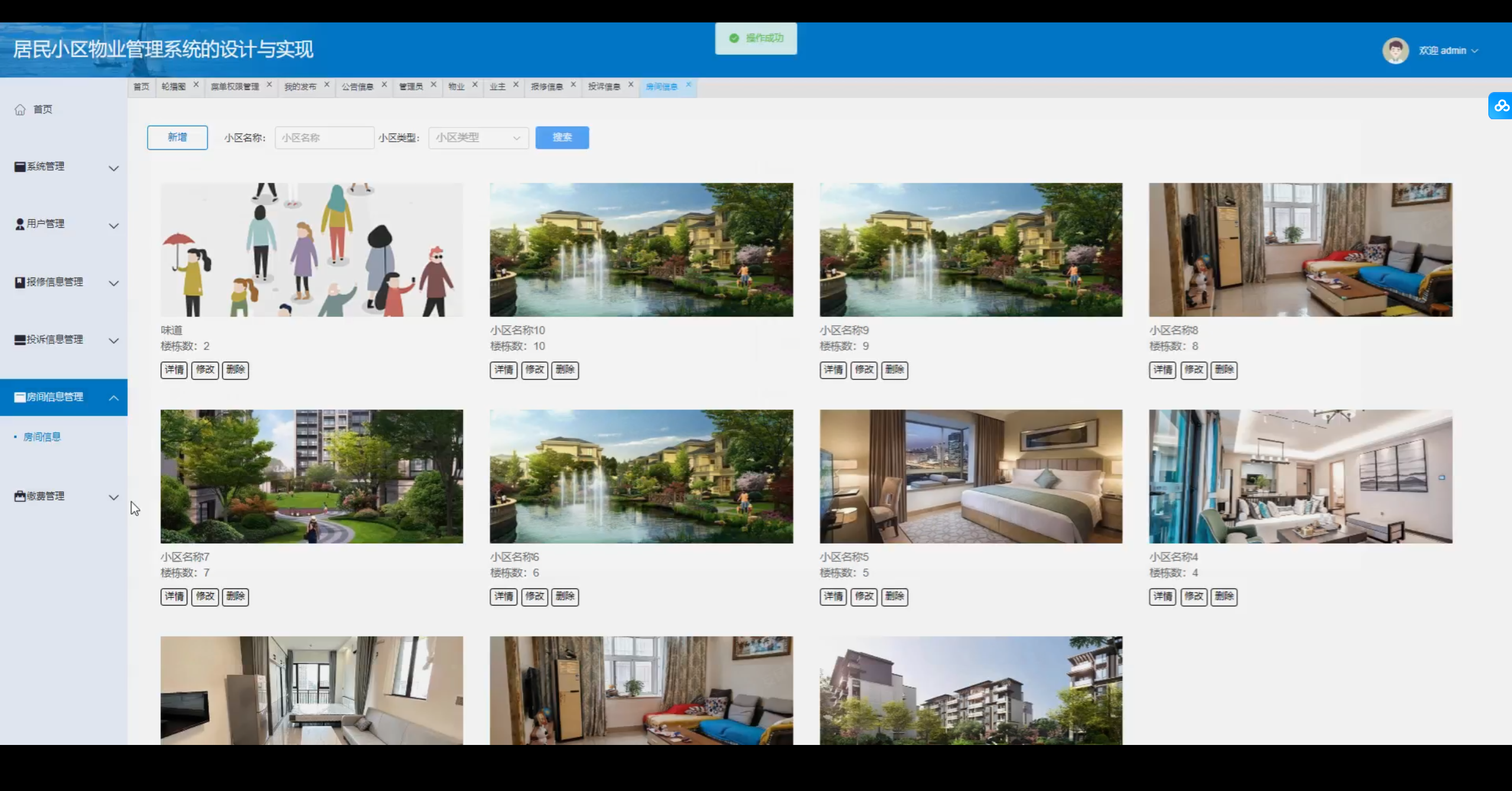
Task: Switch to the 物业 tab
Action: point(456,87)
